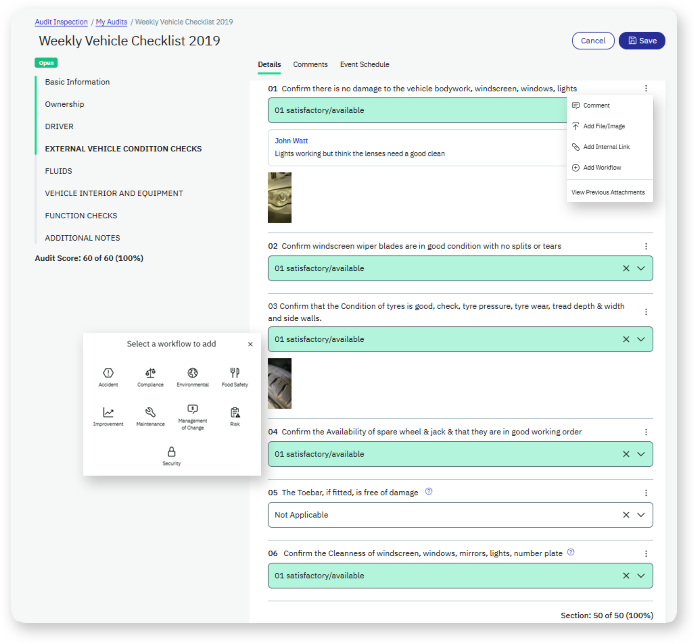This screenshot has width=694, height=644.
Task: Open the My Audits breadcrumb link
Action: pyautogui.click(x=112, y=21)
